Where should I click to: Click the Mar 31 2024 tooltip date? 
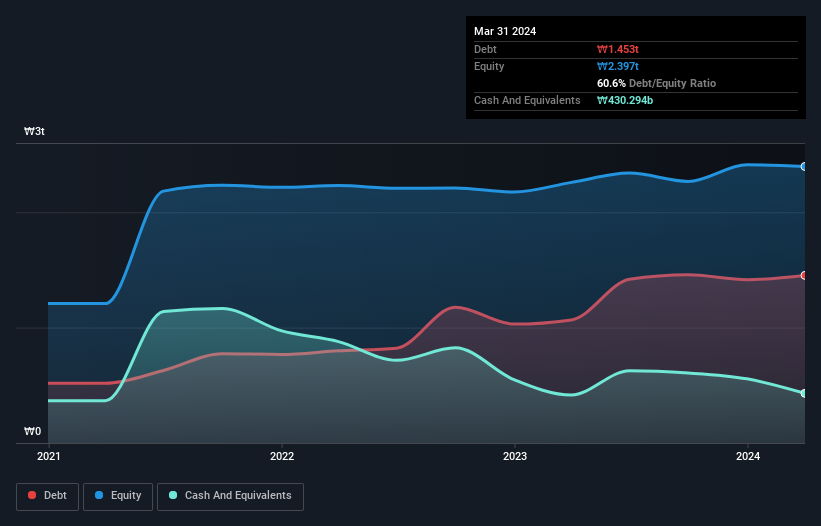tap(505, 31)
